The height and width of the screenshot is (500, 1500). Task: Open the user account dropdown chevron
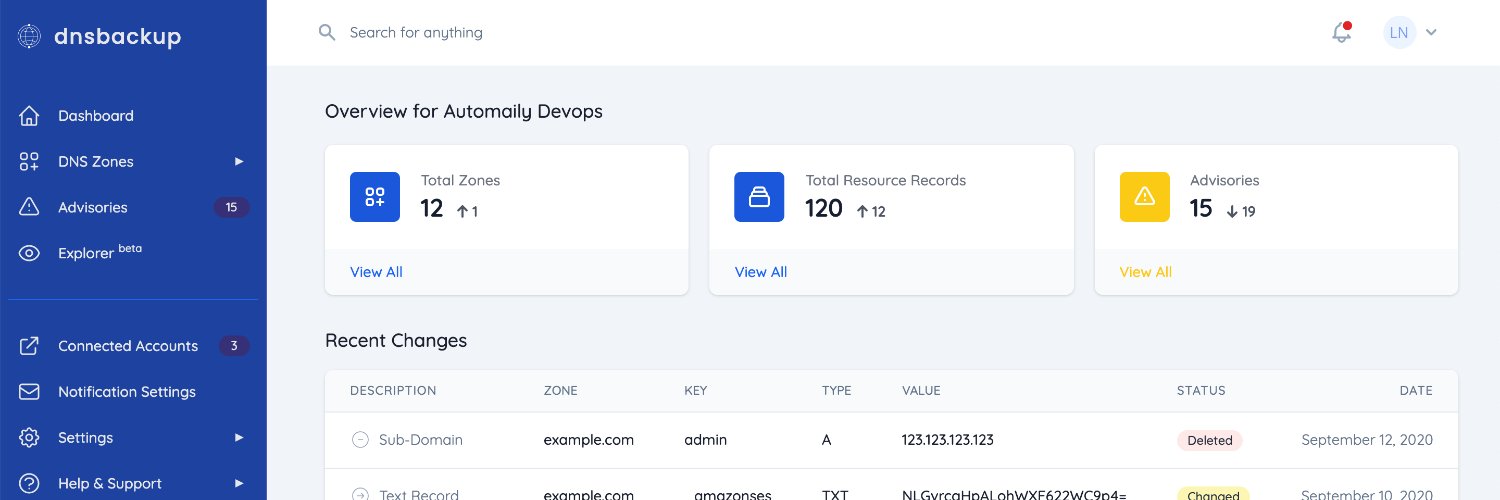coord(1431,32)
